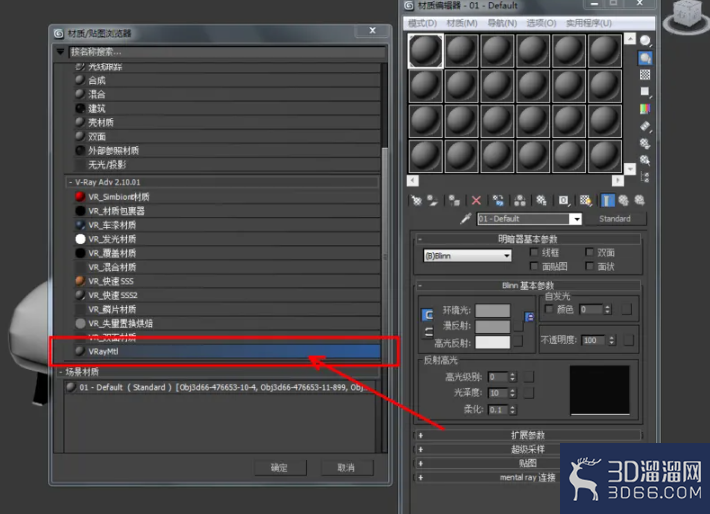The width and height of the screenshot is (710, 514).
Task: Click 高光反射 map button beside swatch
Action: [518, 341]
